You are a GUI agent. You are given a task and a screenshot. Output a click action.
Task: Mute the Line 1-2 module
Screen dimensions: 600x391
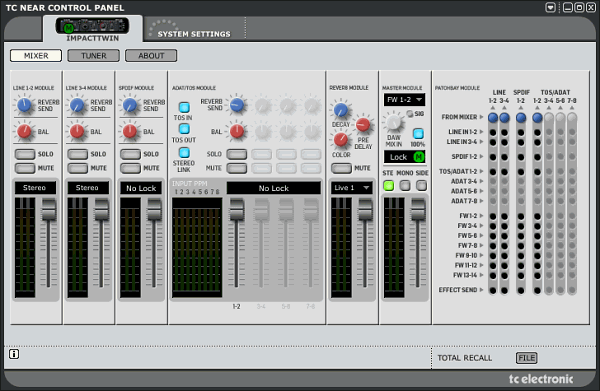coord(25,168)
